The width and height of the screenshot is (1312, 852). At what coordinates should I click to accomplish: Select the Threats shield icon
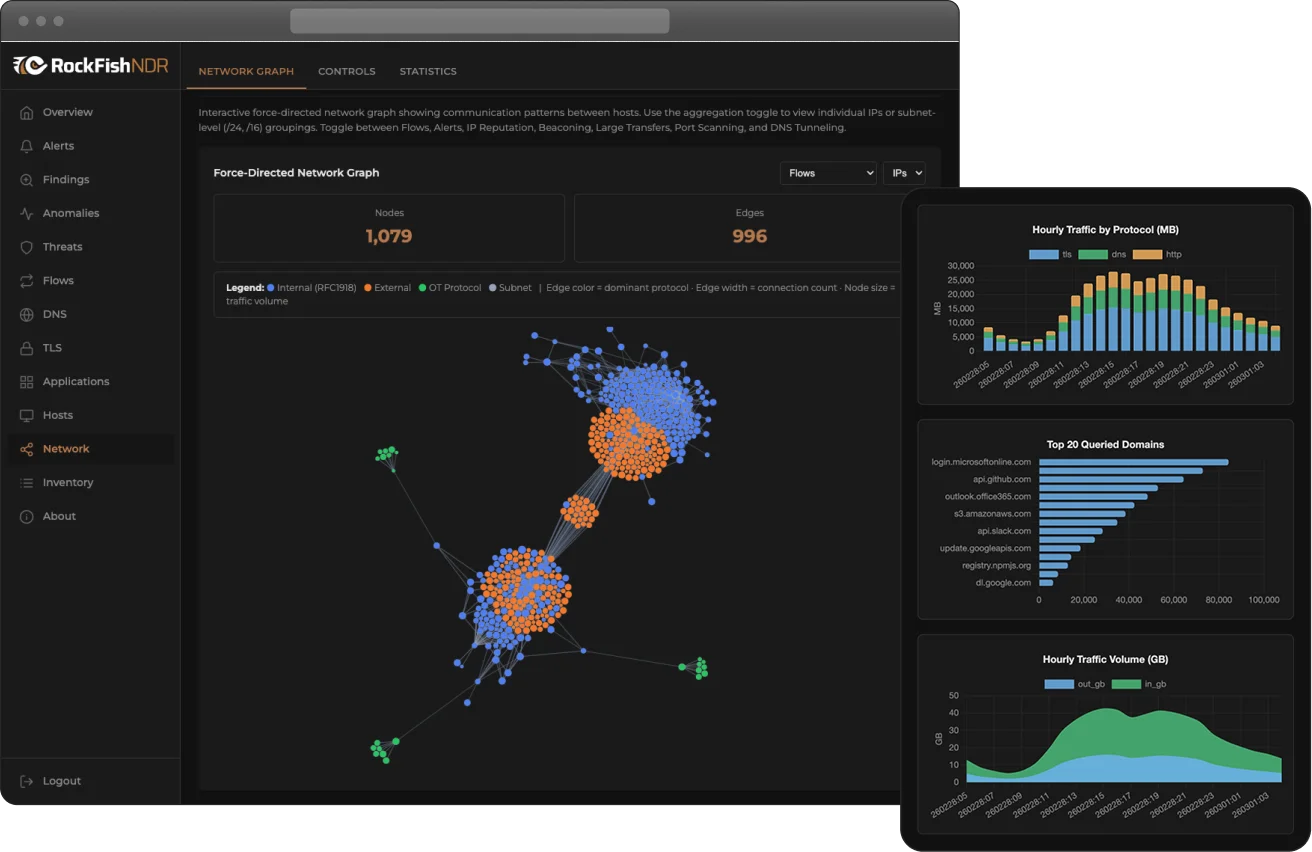pyautogui.click(x=28, y=246)
